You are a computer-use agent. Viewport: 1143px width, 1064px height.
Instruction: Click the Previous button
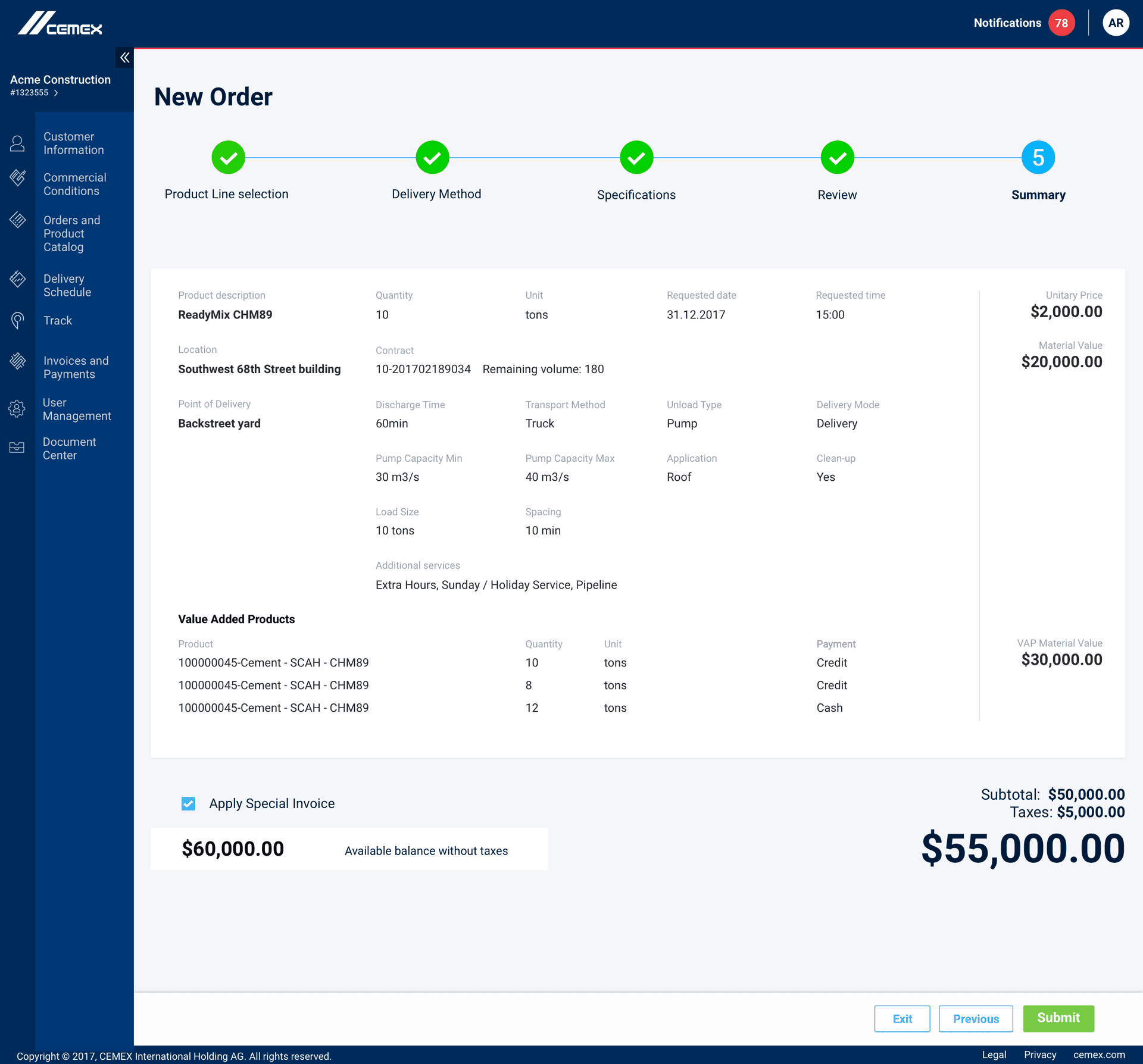click(x=976, y=1018)
